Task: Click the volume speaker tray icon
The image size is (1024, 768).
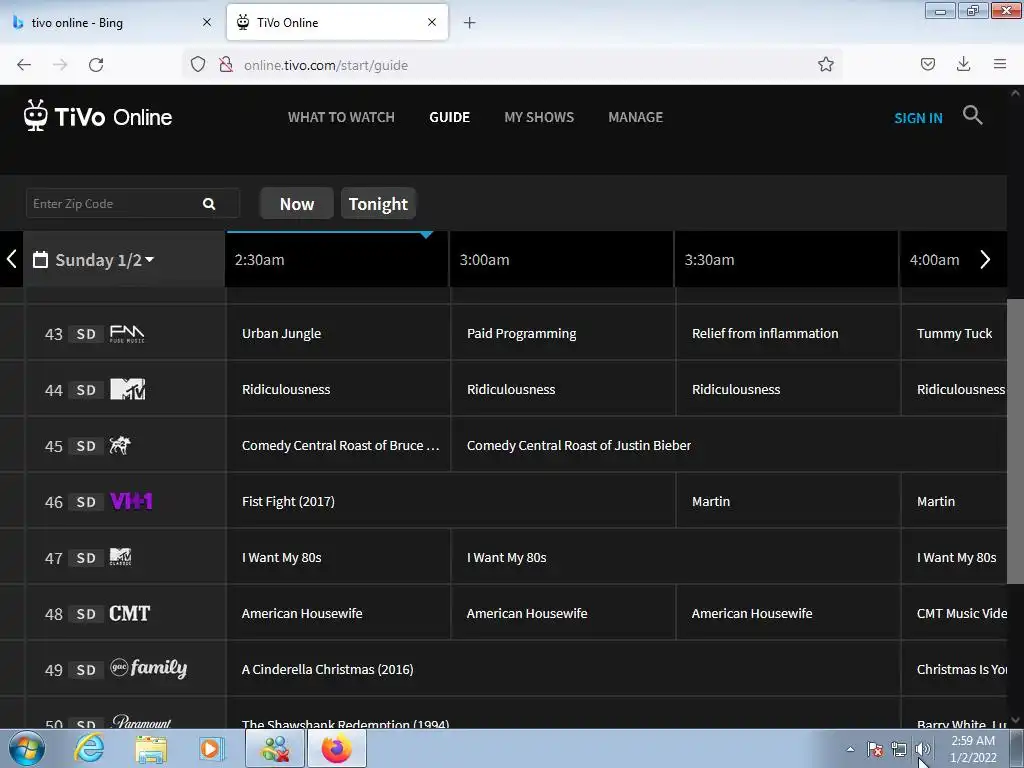Action: [922, 749]
